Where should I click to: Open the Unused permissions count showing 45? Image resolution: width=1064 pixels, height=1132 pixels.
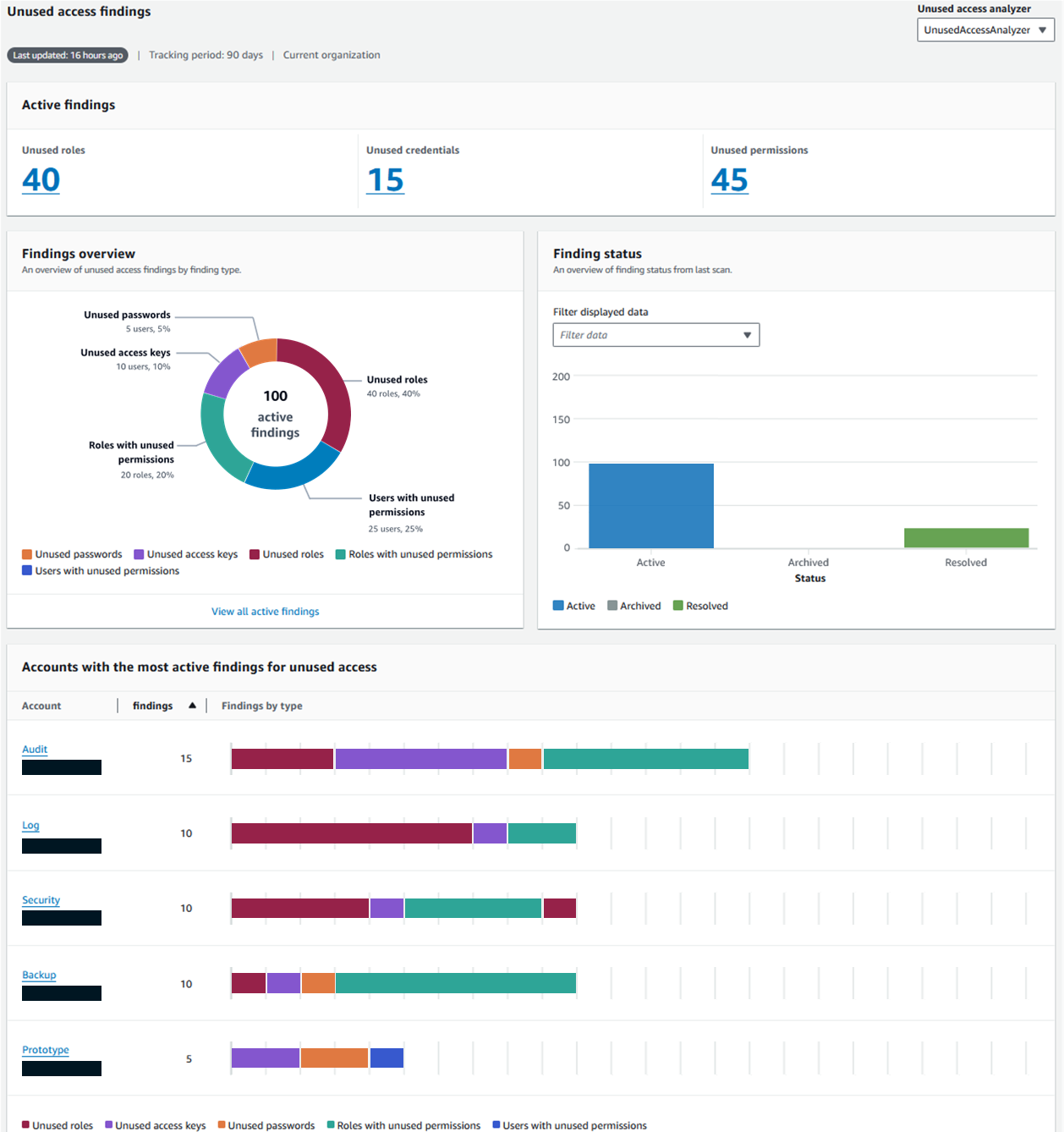click(x=729, y=179)
